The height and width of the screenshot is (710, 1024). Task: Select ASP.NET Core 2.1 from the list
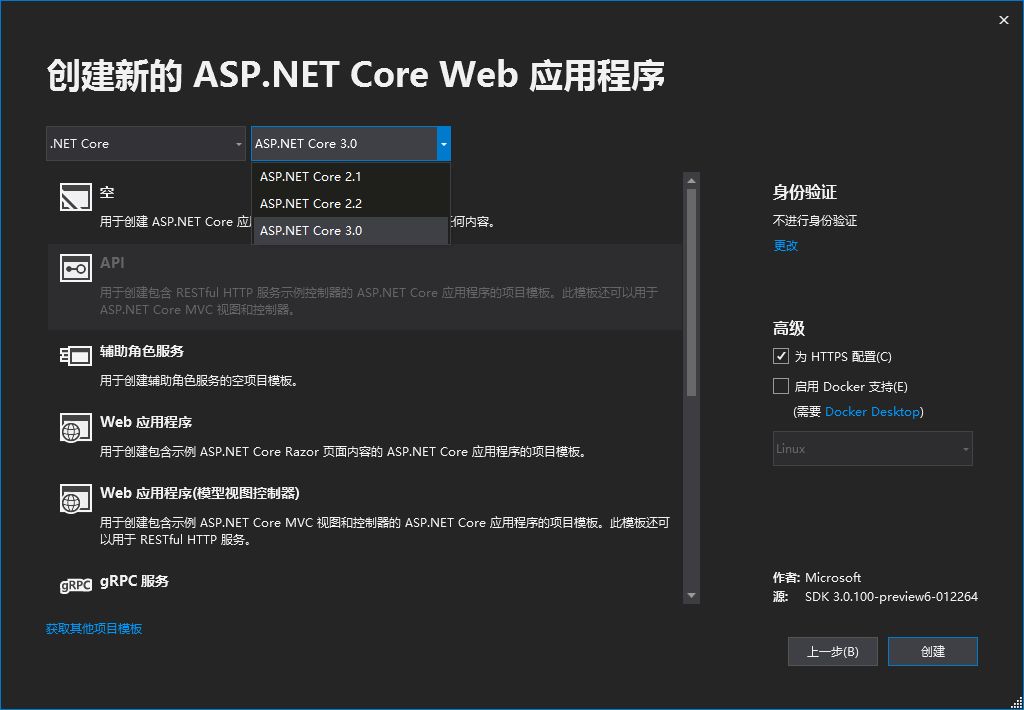point(310,176)
